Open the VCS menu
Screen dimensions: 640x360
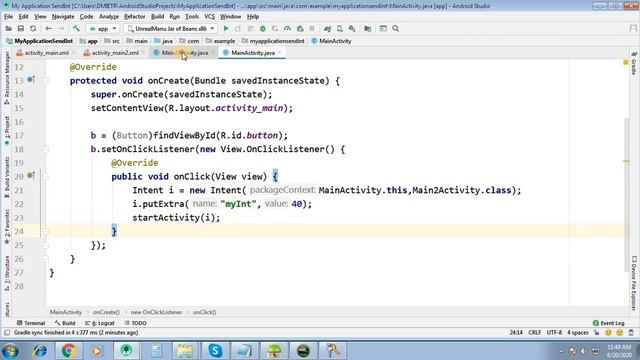click(x=209, y=17)
